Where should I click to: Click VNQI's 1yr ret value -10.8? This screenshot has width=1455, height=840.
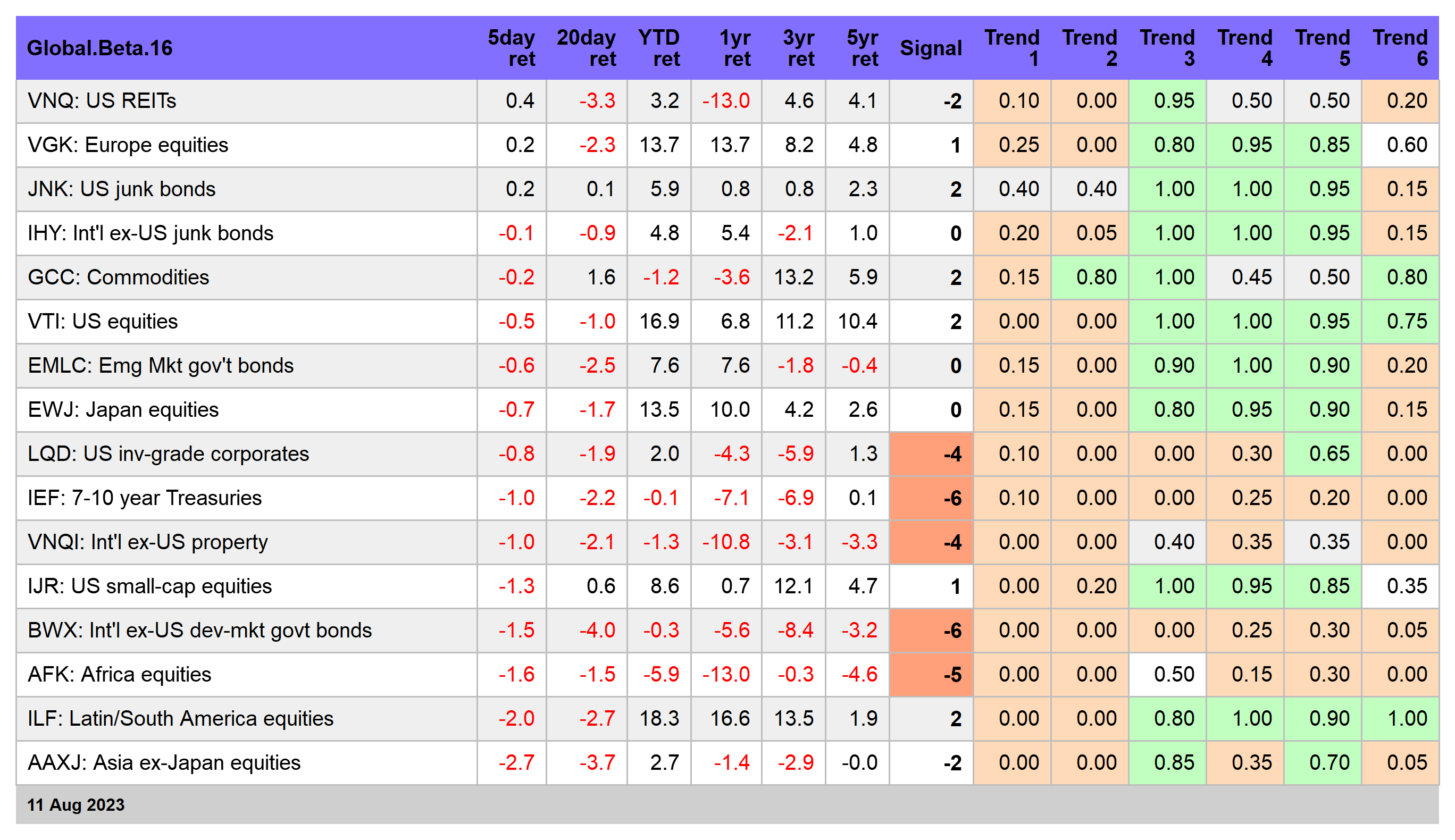(726, 542)
